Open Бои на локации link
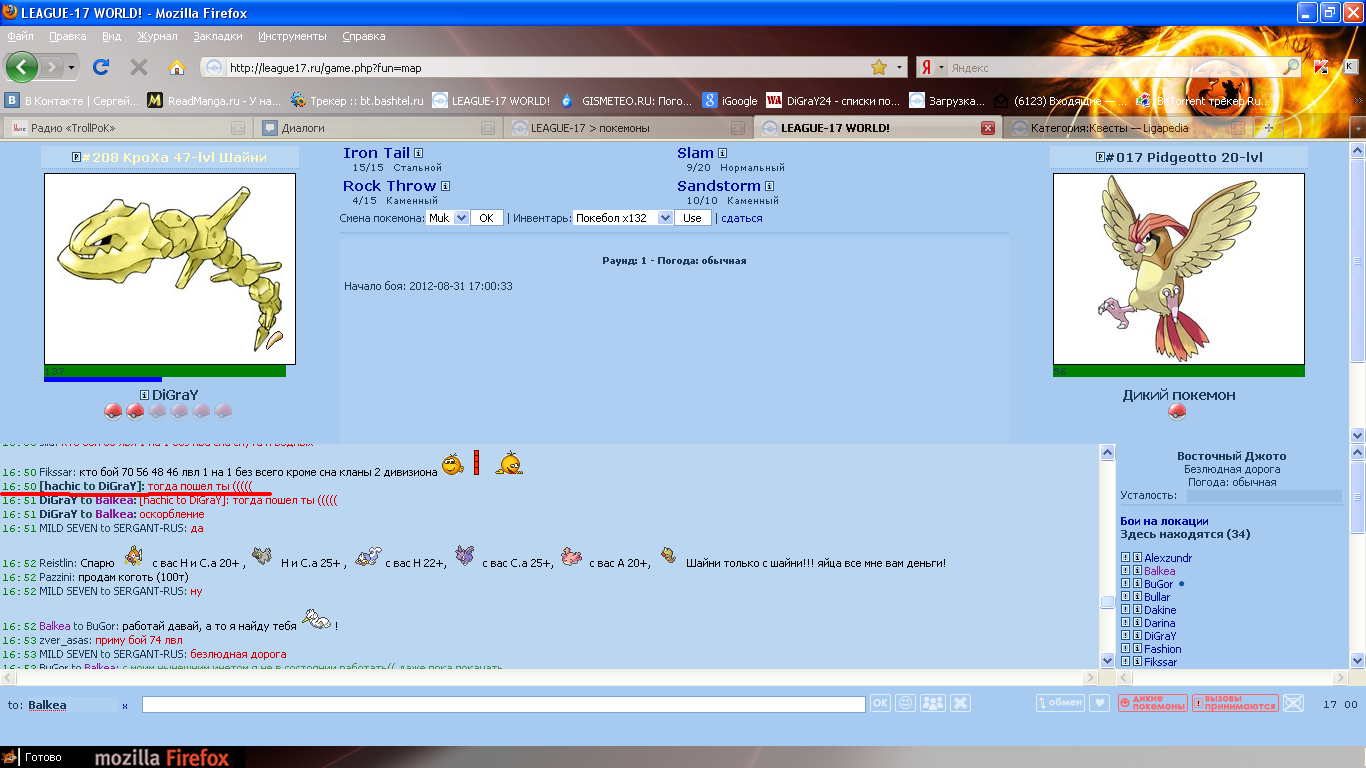This screenshot has width=1366, height=768. pyautogui.click(x=1164, y=521)
